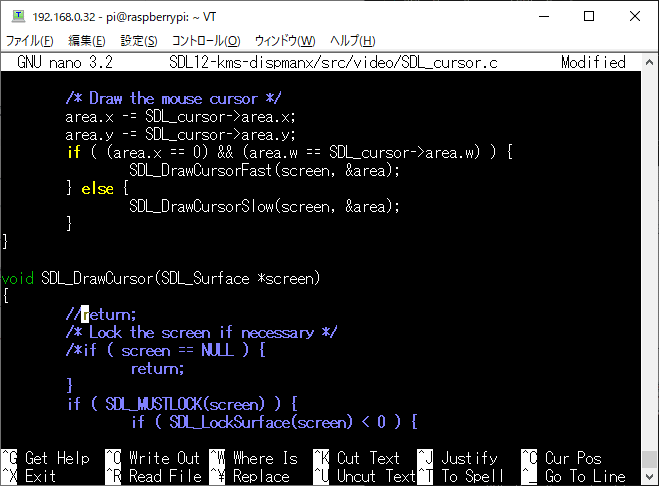
Task: Click the '^G Get Help' shortcut
Action: point(45,458)
